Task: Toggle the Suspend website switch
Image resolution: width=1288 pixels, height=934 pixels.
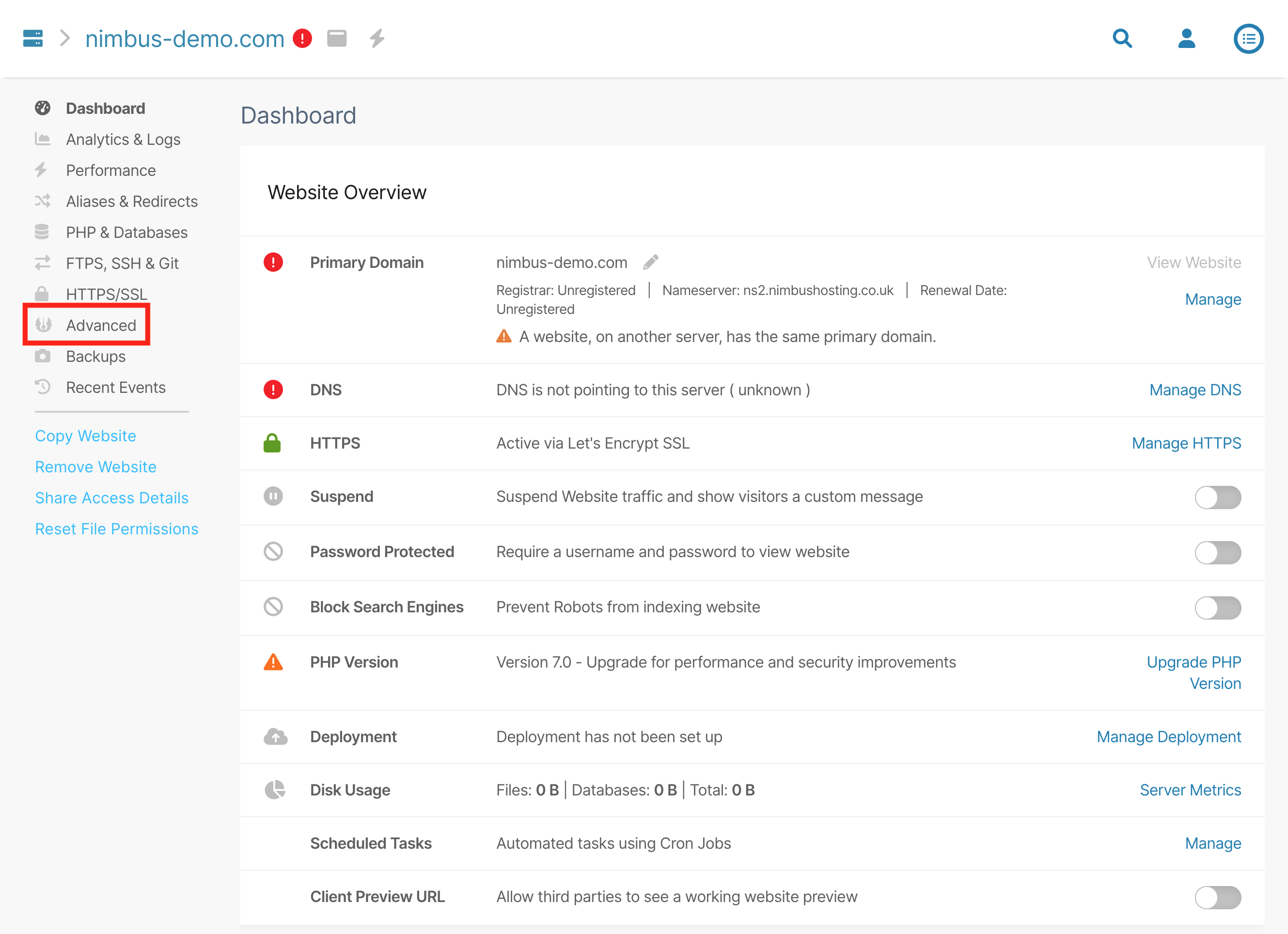Action: 1217,497
